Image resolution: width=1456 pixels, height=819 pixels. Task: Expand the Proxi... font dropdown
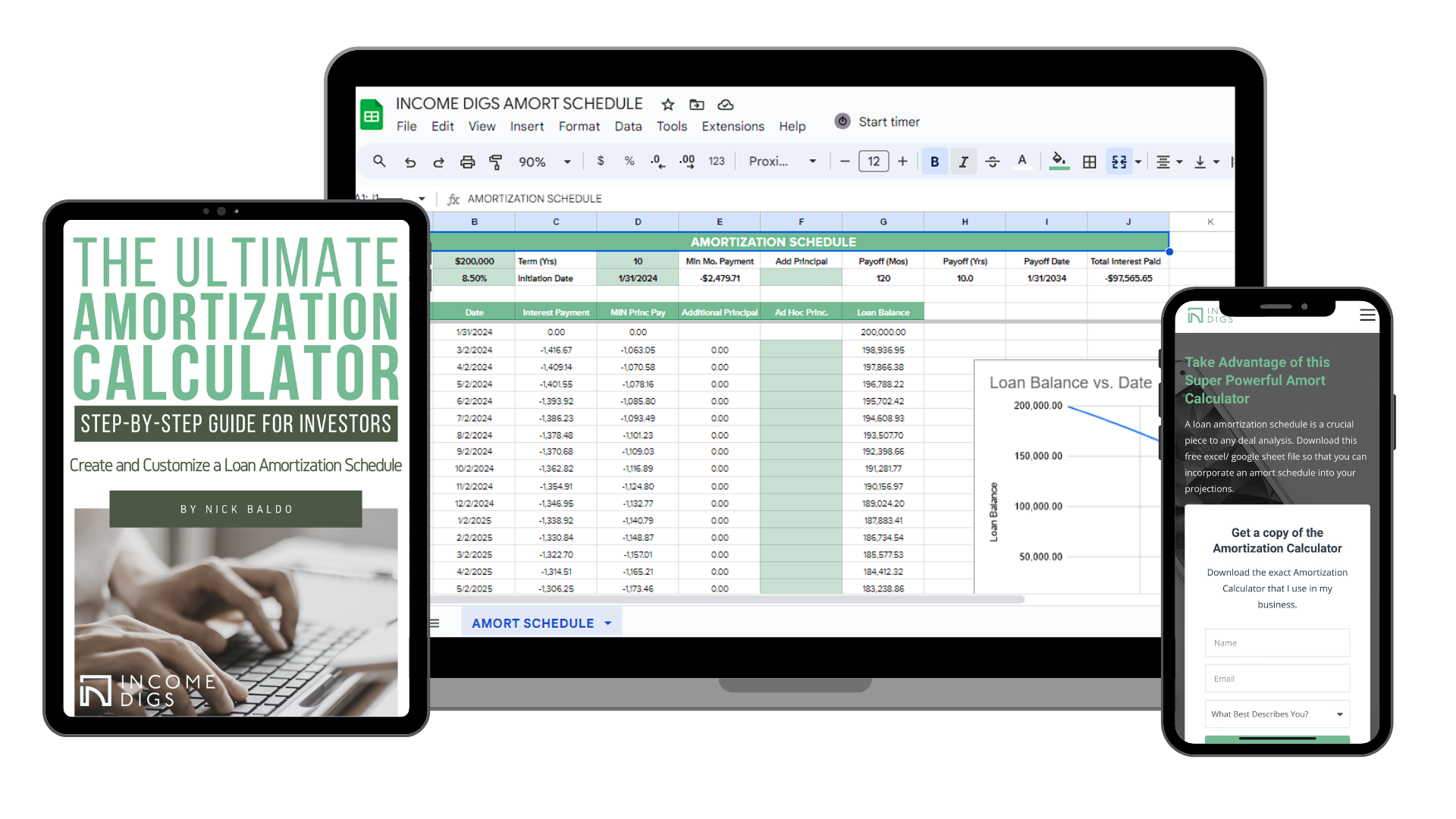[782, 162]
